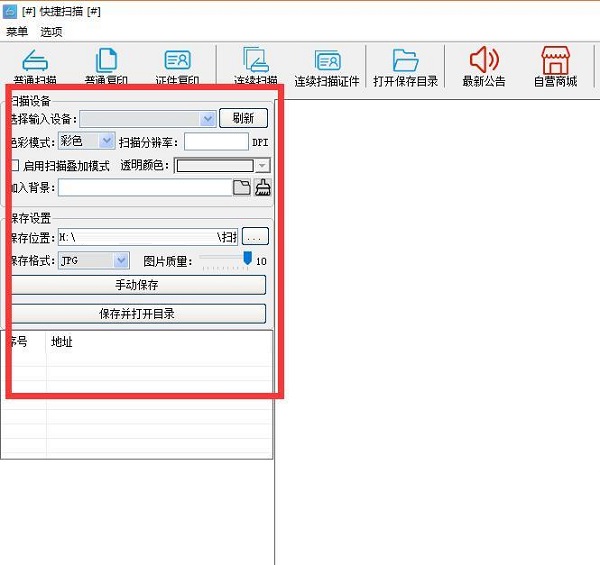Click the 加入背景 path input field

coord(145,188)
